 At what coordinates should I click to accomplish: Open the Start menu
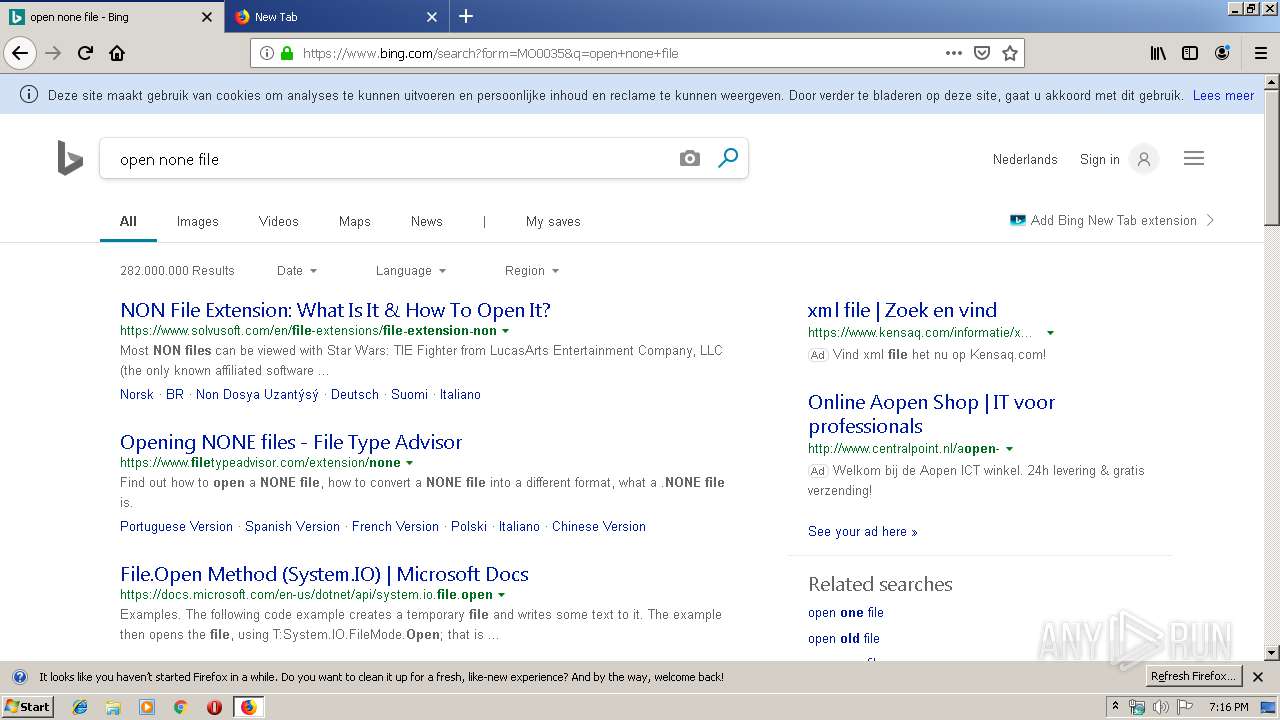coord(28,707)
